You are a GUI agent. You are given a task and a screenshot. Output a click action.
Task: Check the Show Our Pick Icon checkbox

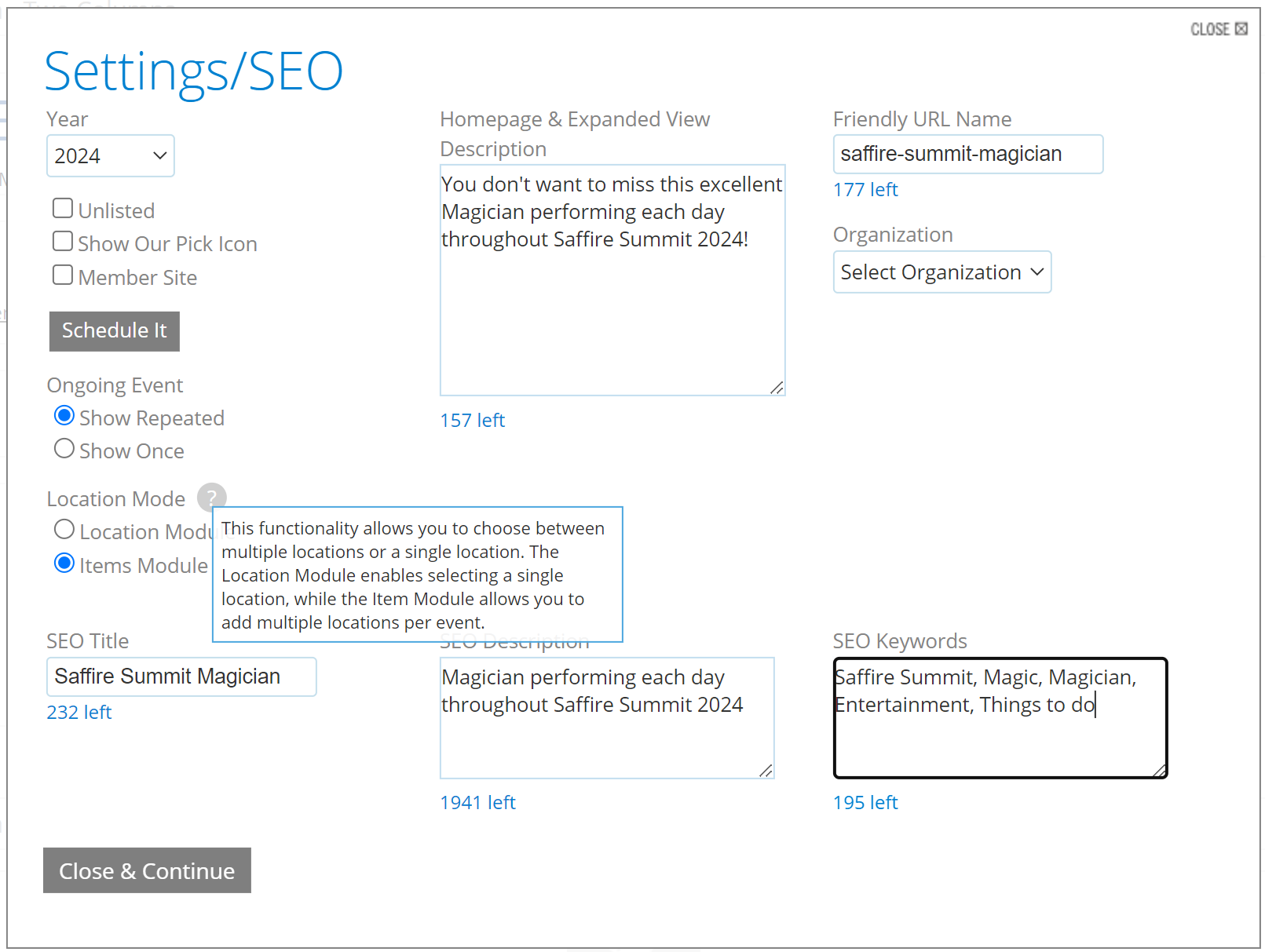pos(63,242)
